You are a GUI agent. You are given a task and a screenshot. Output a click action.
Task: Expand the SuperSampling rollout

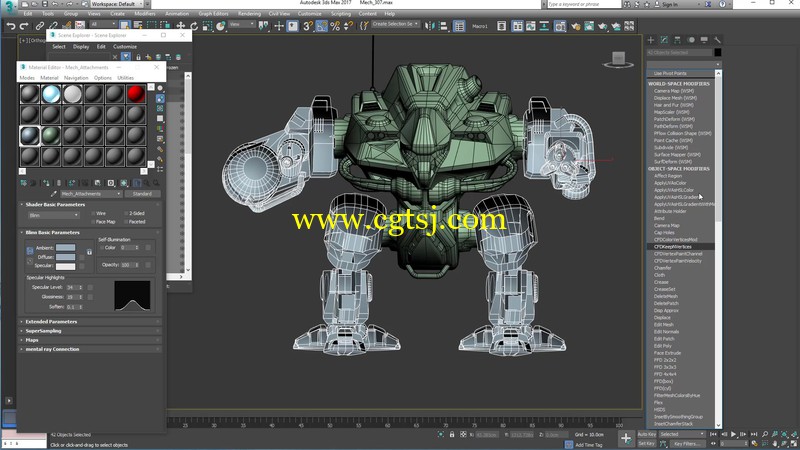click(90, 331)
